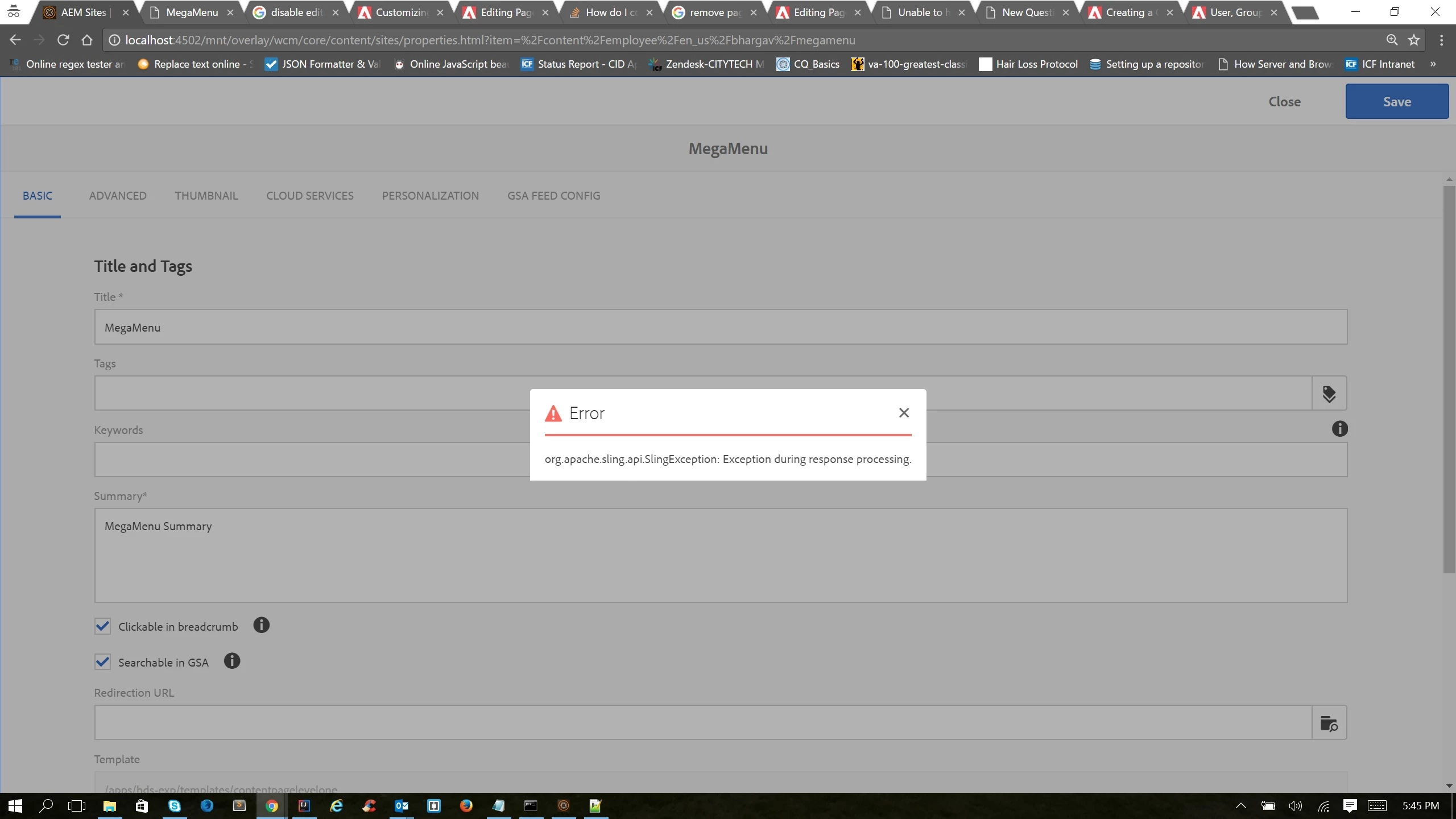Uncheck Clickable in breadcrumb checkbox
The image size is (1456, 819).
tap(103, 626)
